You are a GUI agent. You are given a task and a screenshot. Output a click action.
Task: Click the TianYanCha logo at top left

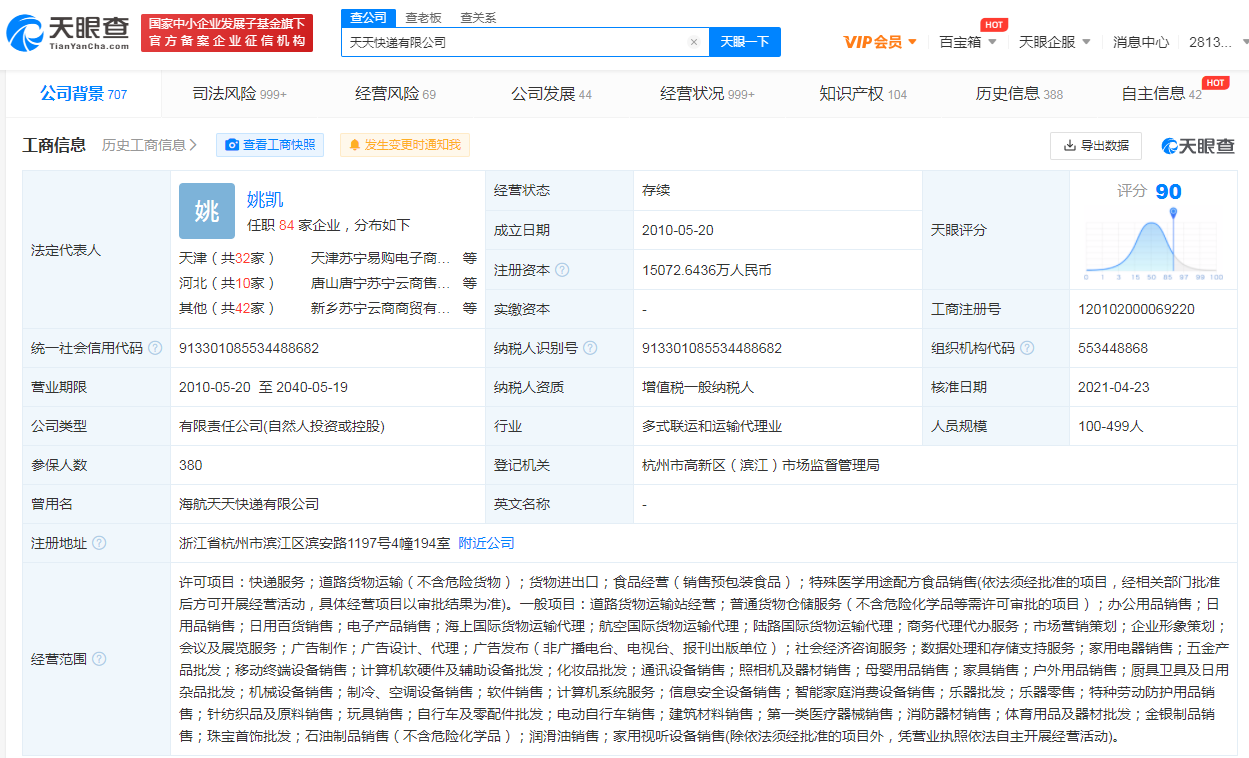tap(67, 33)
